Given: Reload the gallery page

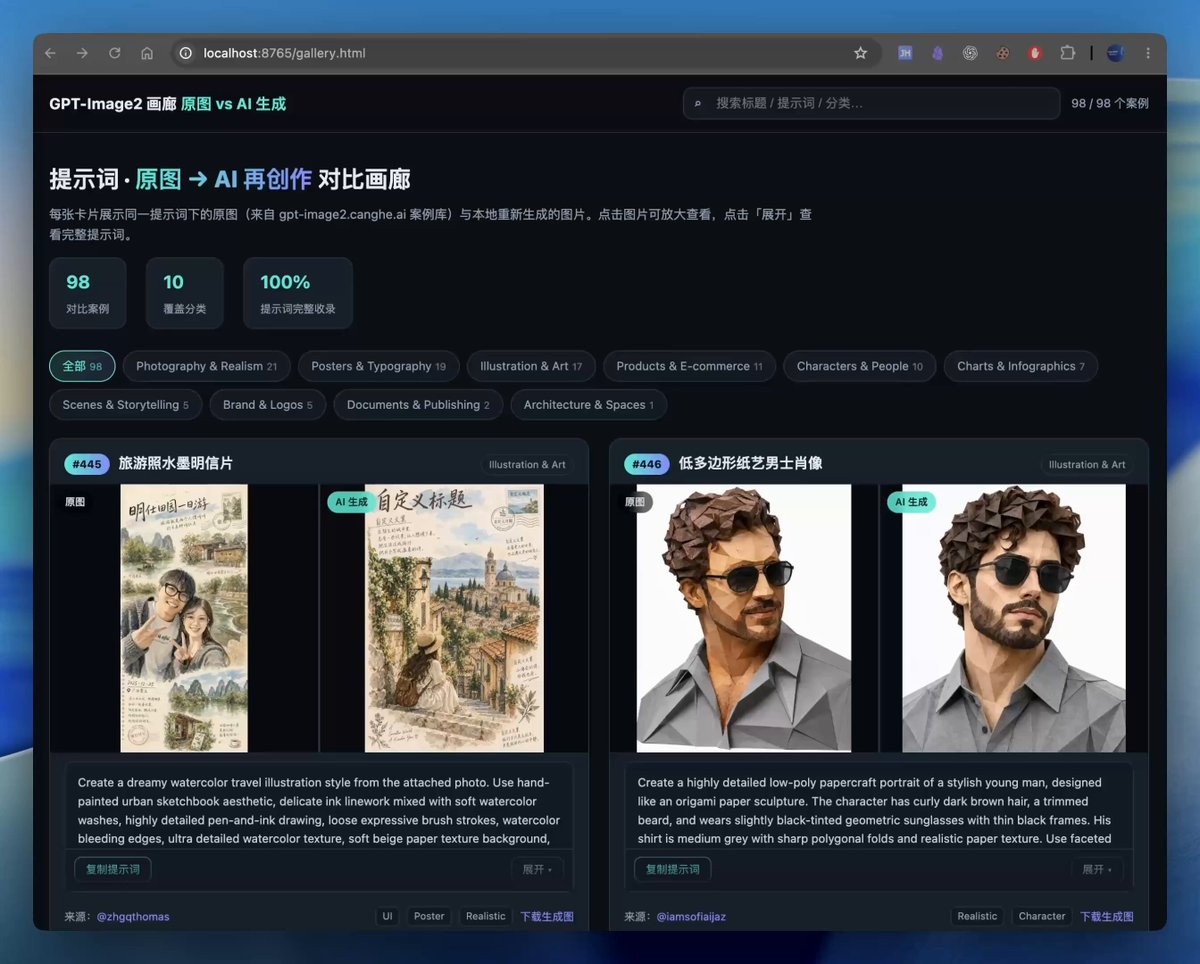Looking at the screenshot, I should pos(114,53).
